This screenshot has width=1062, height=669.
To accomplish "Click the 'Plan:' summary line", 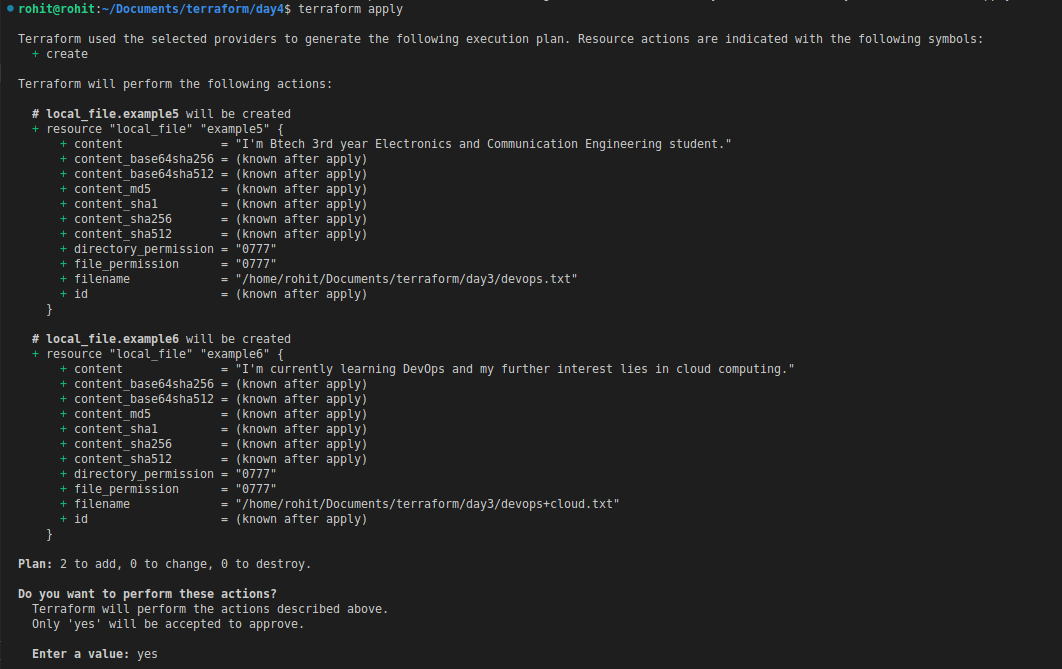I will pos(165,564).
